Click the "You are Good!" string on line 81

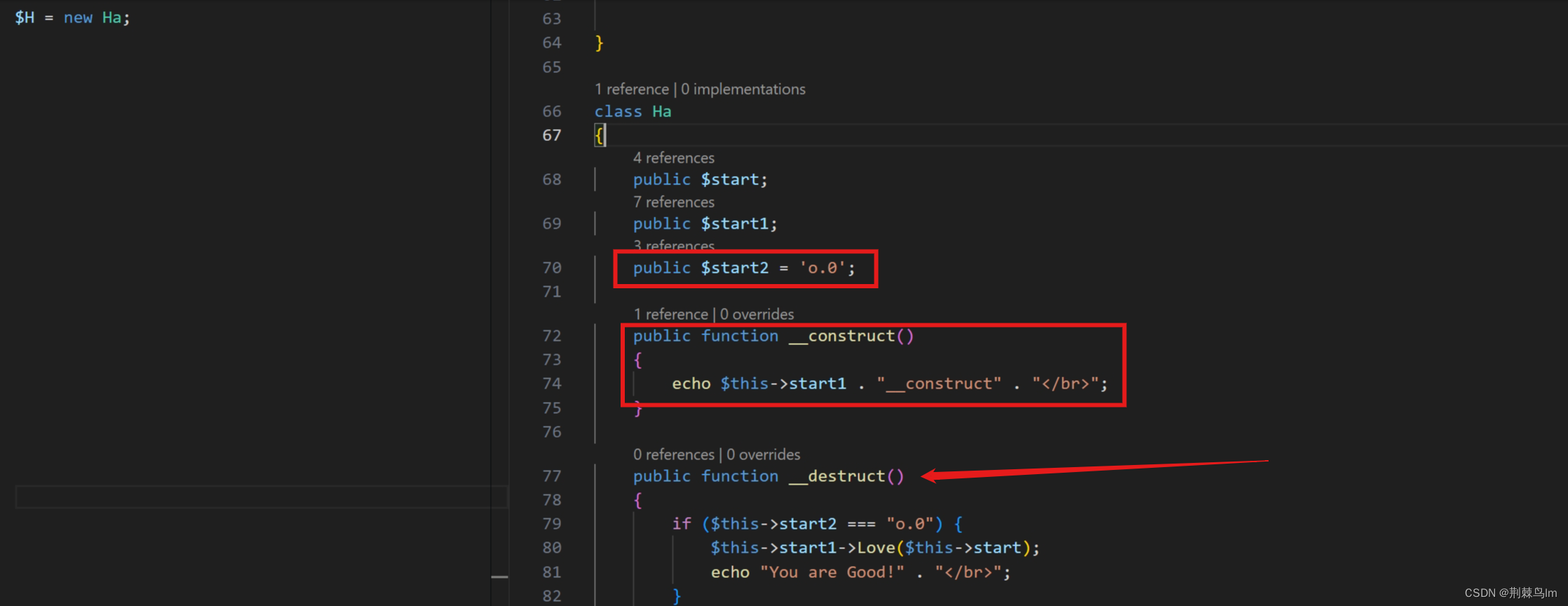point(832,572)
